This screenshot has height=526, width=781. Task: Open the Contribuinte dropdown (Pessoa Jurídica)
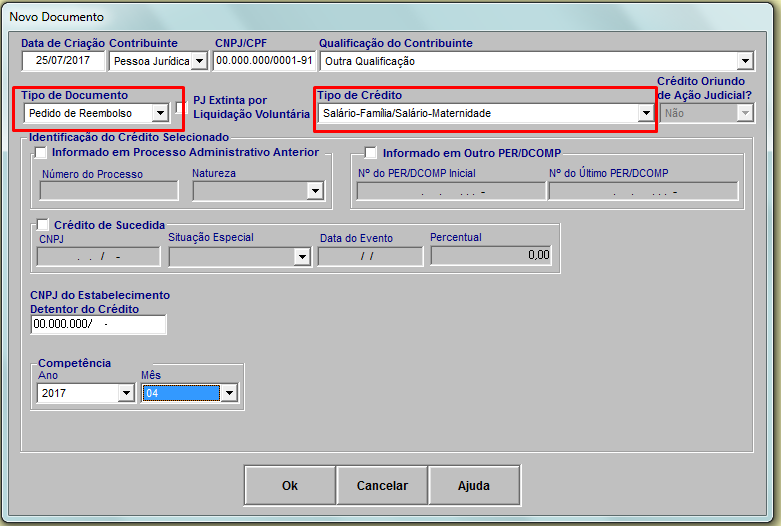tap(200, 61)
